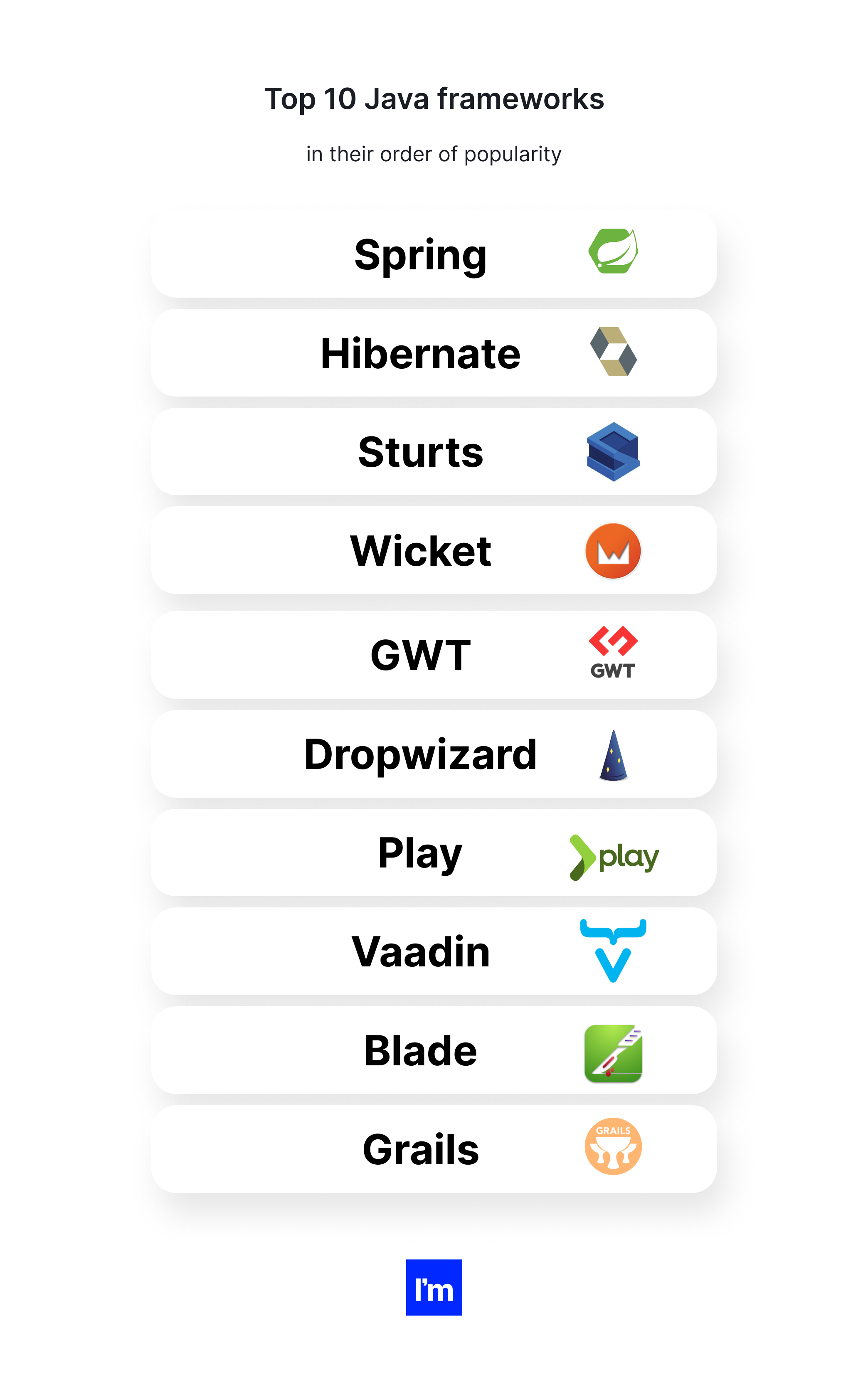Click the Hibernate cube logo
Screen dimensions: 868x1380
click(613, 351)
